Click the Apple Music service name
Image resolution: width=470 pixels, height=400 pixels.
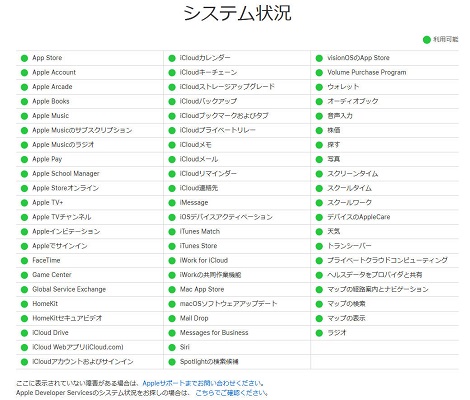pyautogui.click(x=50, y=116)
